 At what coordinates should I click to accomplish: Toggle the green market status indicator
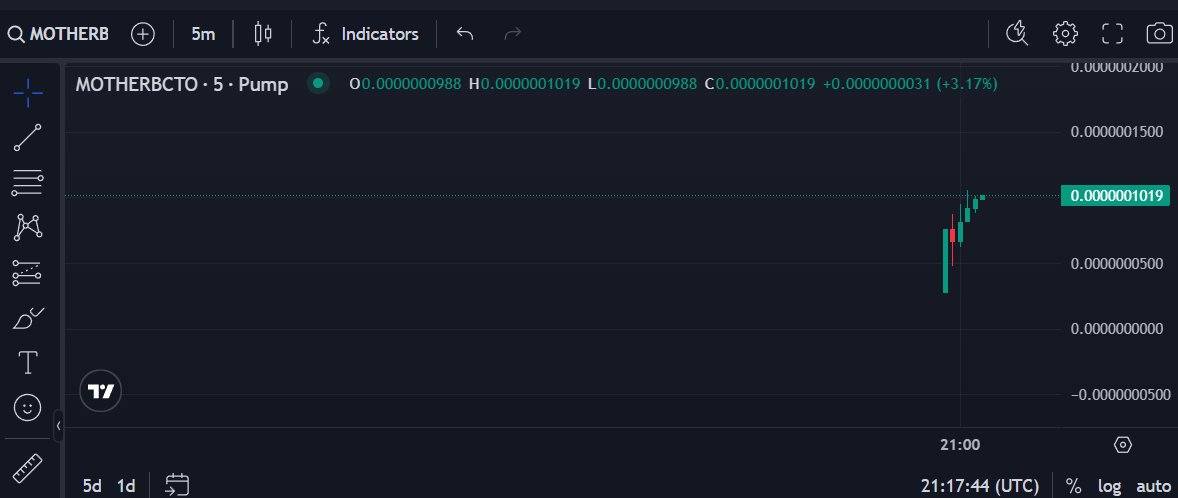pyautogui.click(x=318, y=83)
